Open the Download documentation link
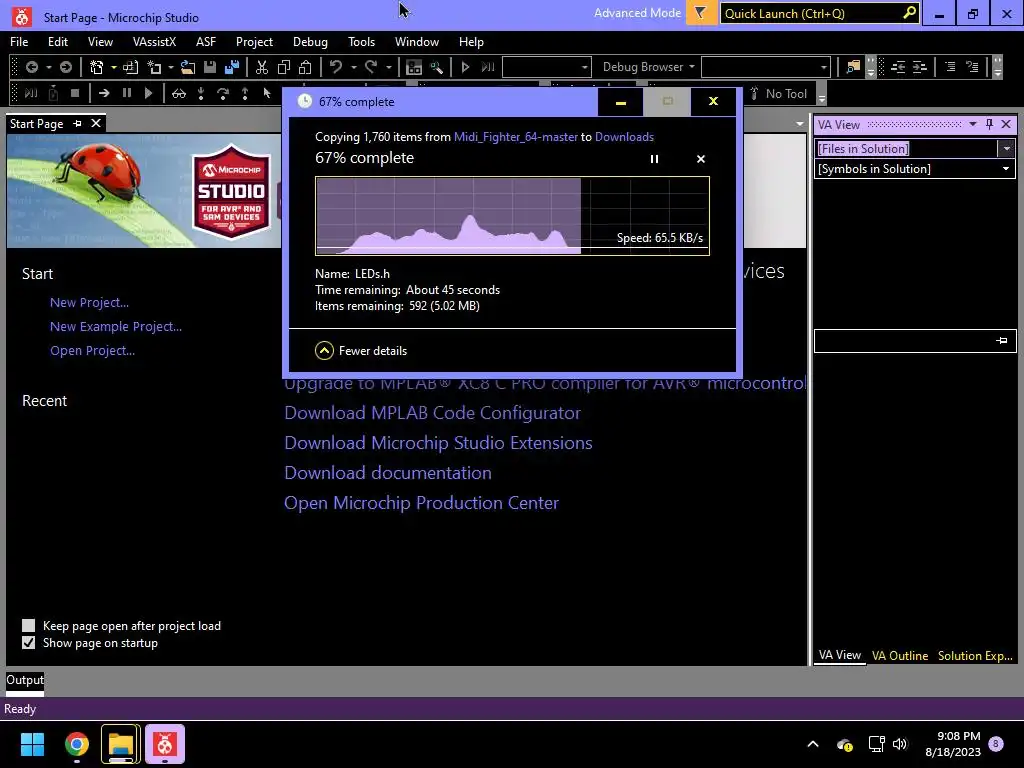The width and height of the screenshot is (1024, 768). click(388, 473)
